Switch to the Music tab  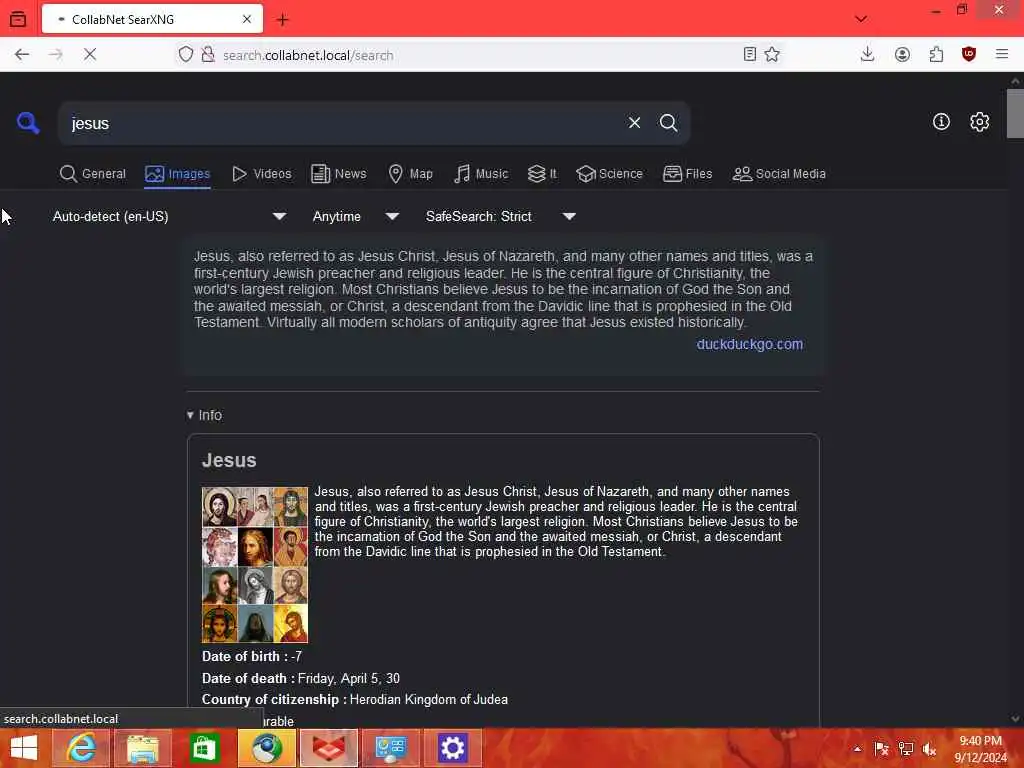click(481, 174)
